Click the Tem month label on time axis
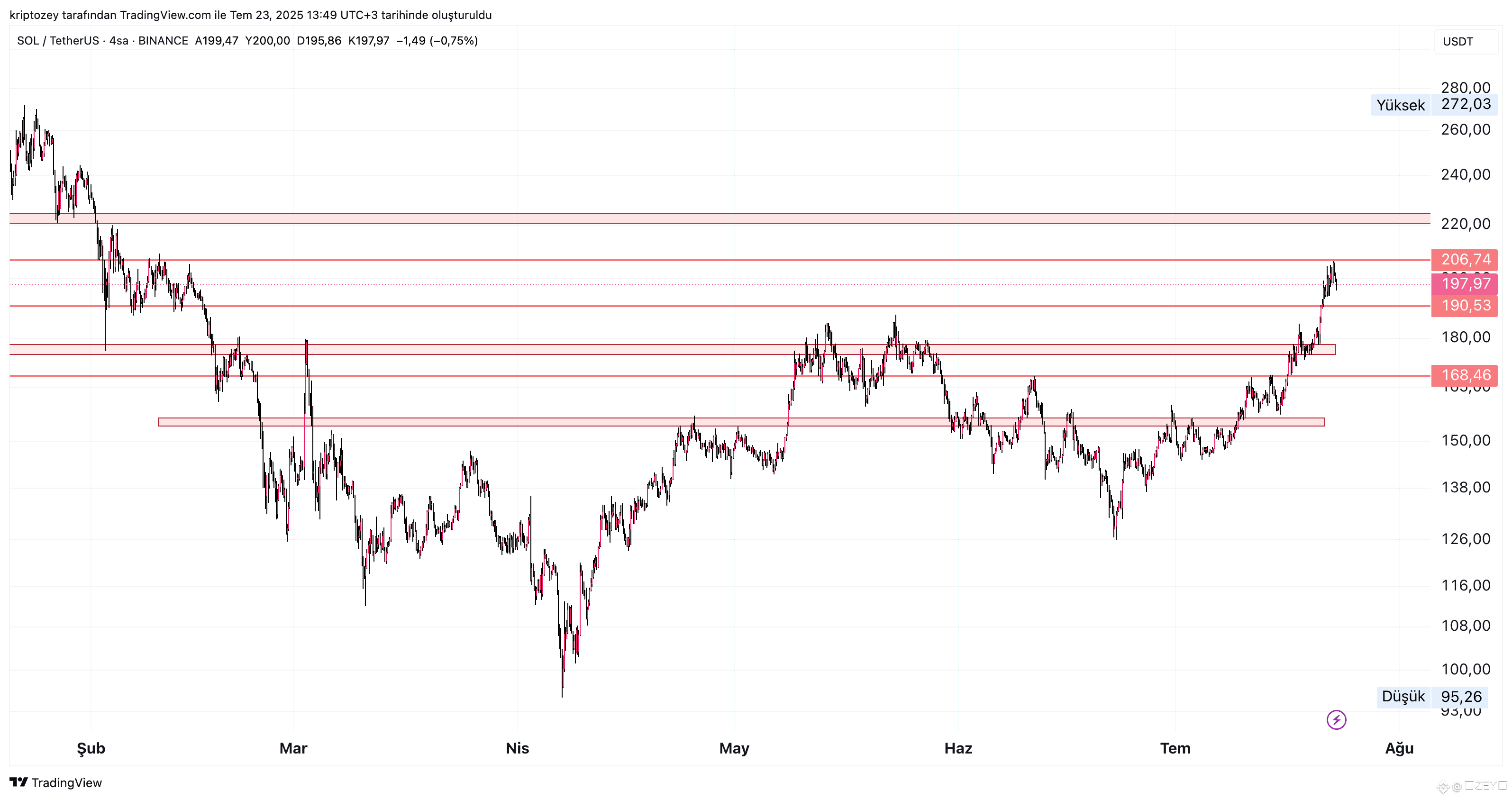 point(1175,749)
